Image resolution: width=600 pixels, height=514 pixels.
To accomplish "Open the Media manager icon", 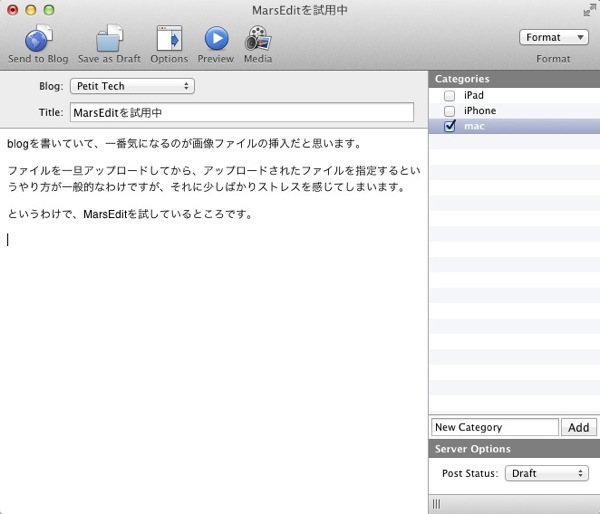I will tap(258, 38).
